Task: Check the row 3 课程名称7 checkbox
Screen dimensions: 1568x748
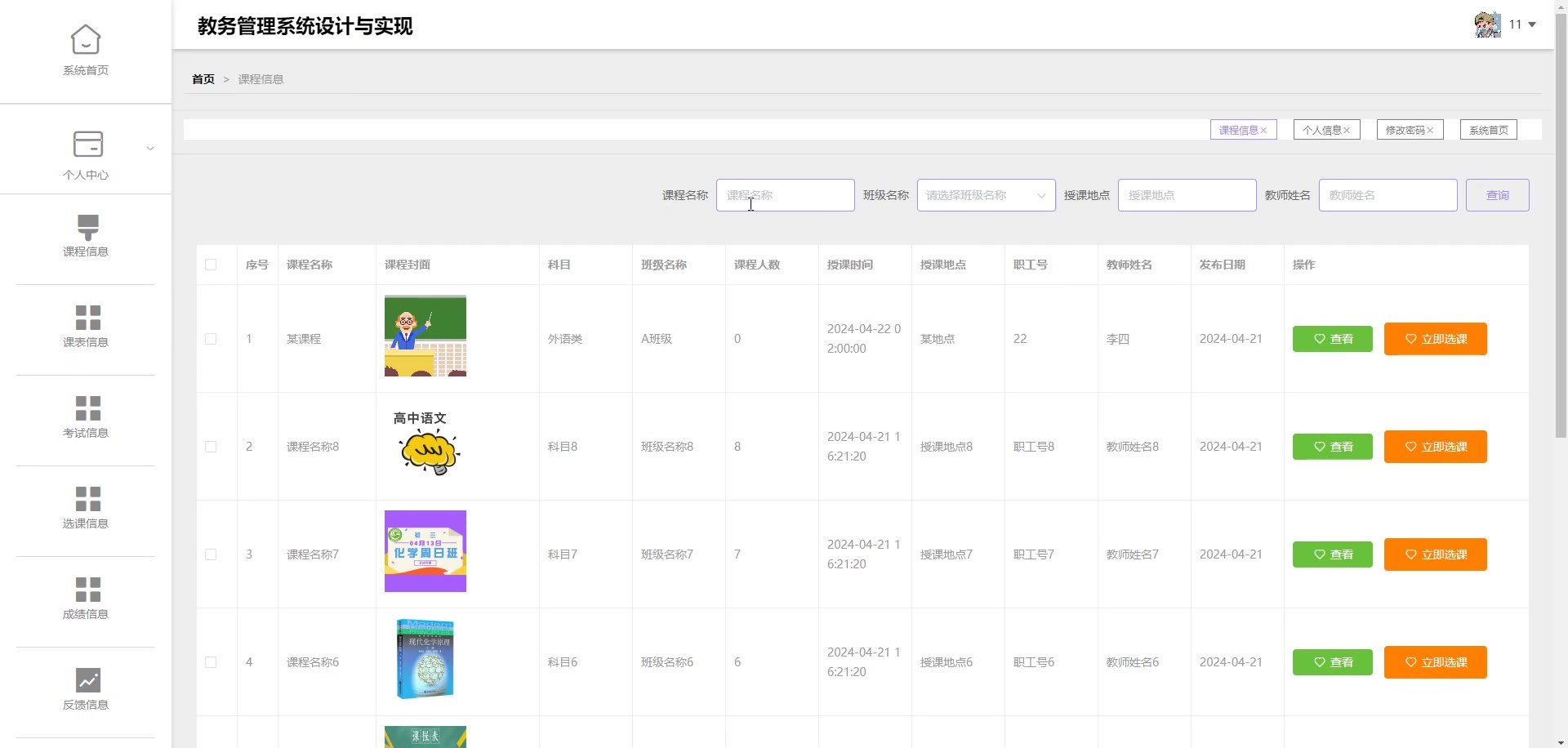Action: (211, 554)
